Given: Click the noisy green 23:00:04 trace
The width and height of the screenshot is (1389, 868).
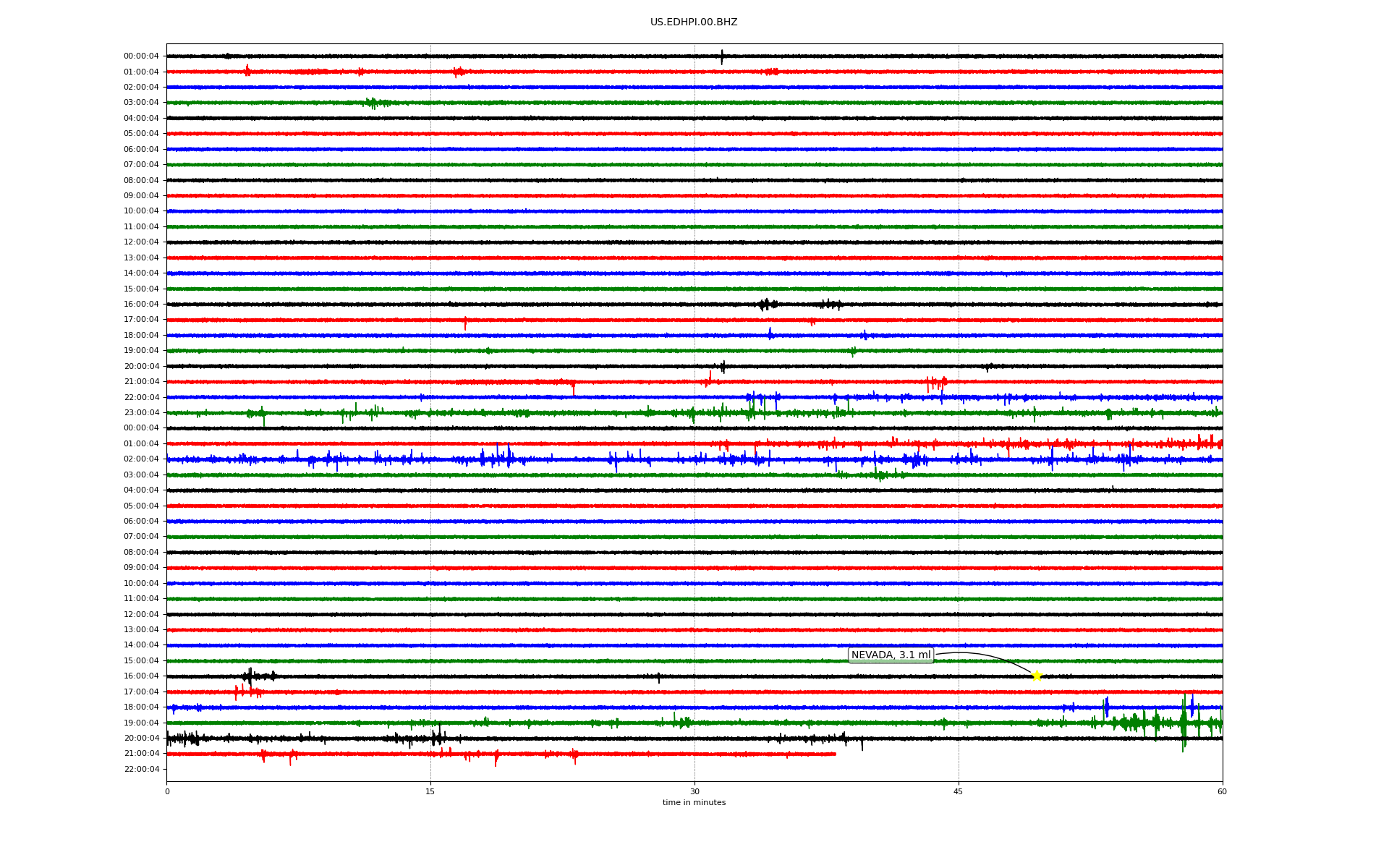Looking at the screenshot, I should (506, 413).
